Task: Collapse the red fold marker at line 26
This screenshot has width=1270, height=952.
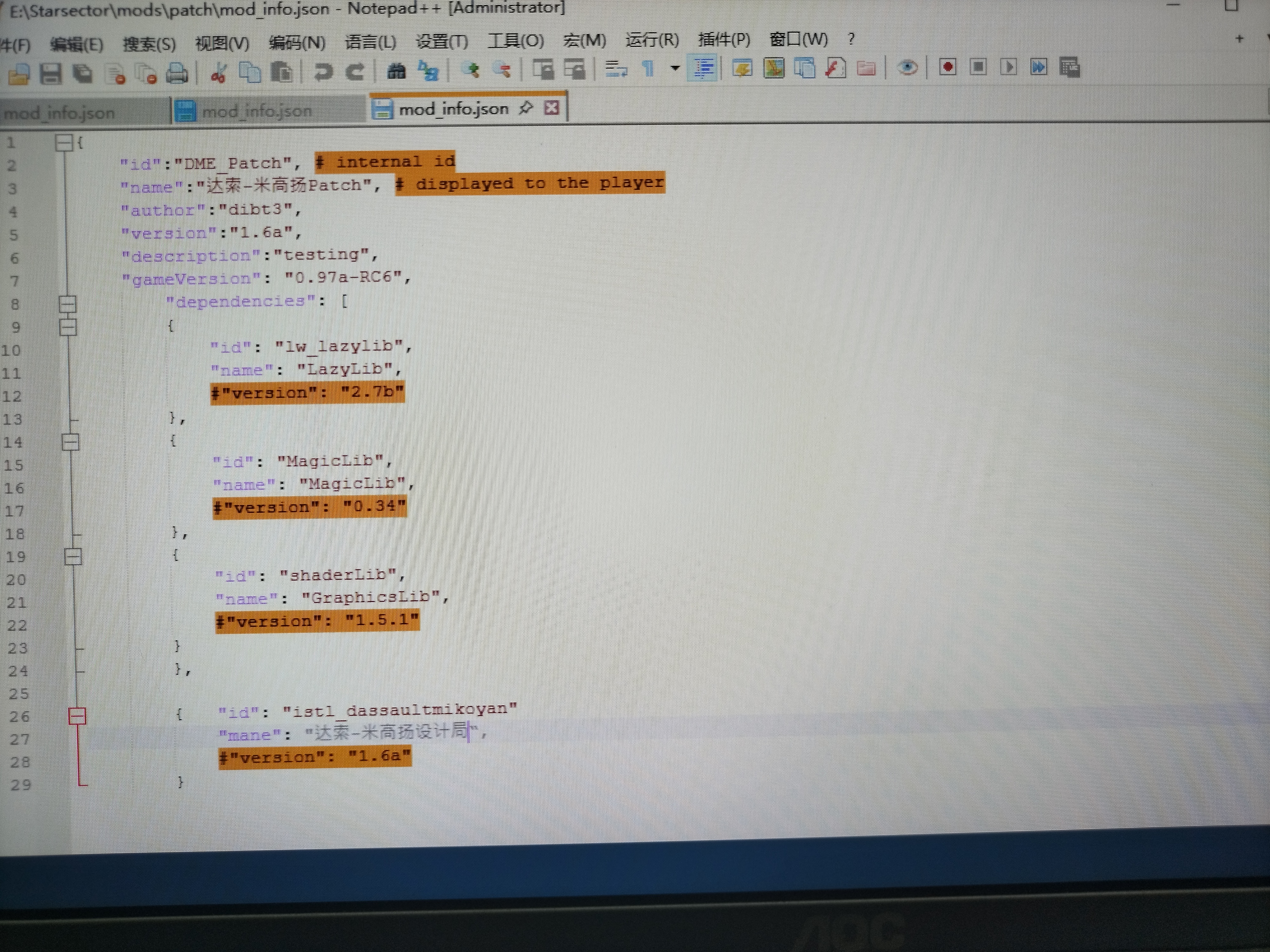Action: pos(77,716)
